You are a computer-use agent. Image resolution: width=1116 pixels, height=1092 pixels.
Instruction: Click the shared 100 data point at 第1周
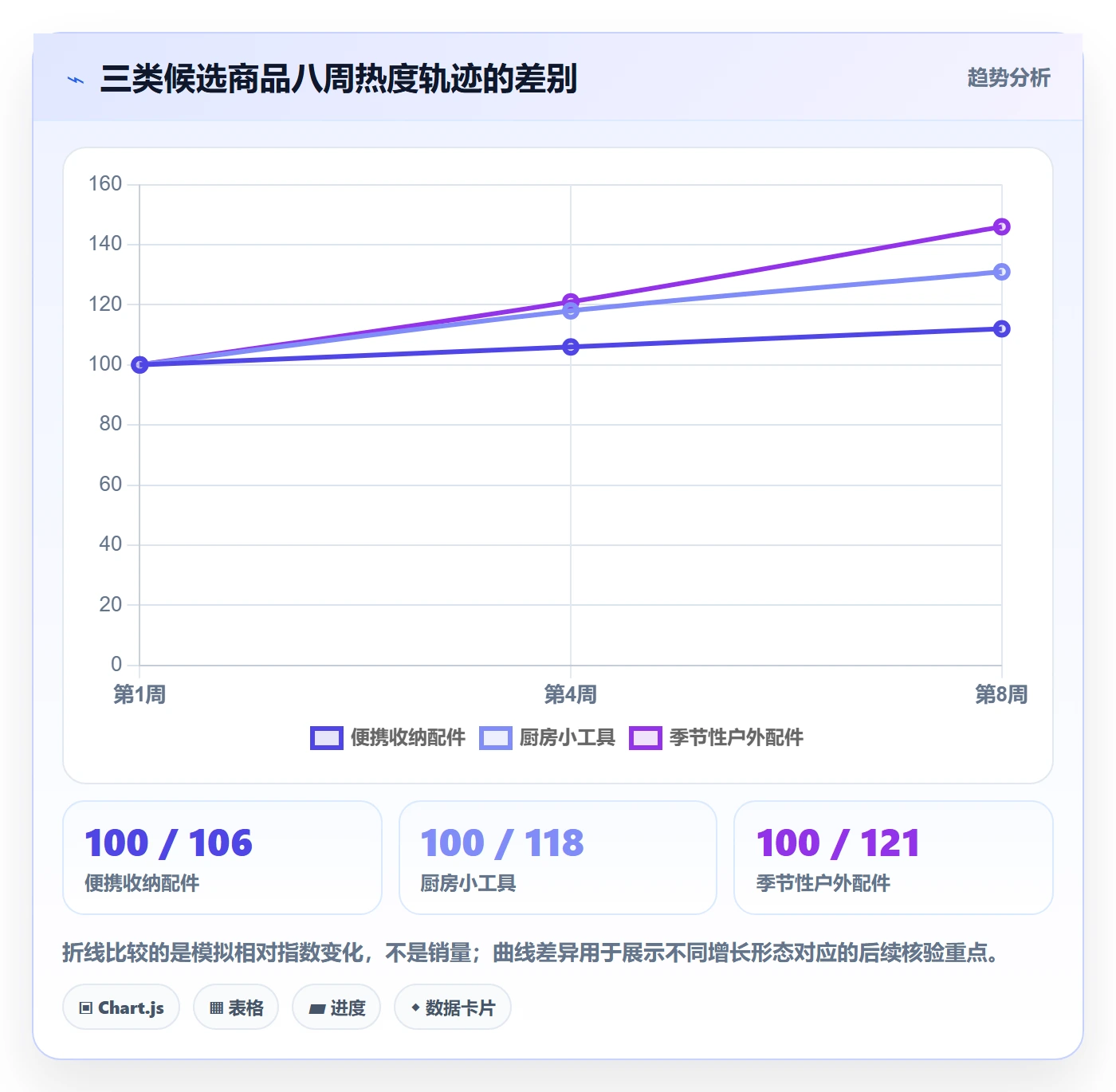point(139,364)
